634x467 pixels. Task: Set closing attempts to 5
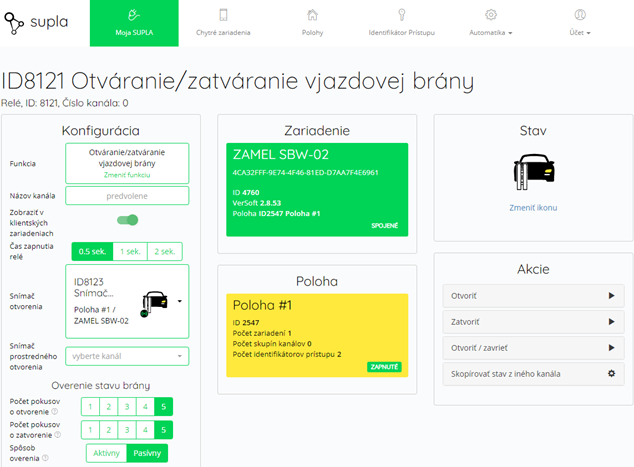(x=163, y=430)
